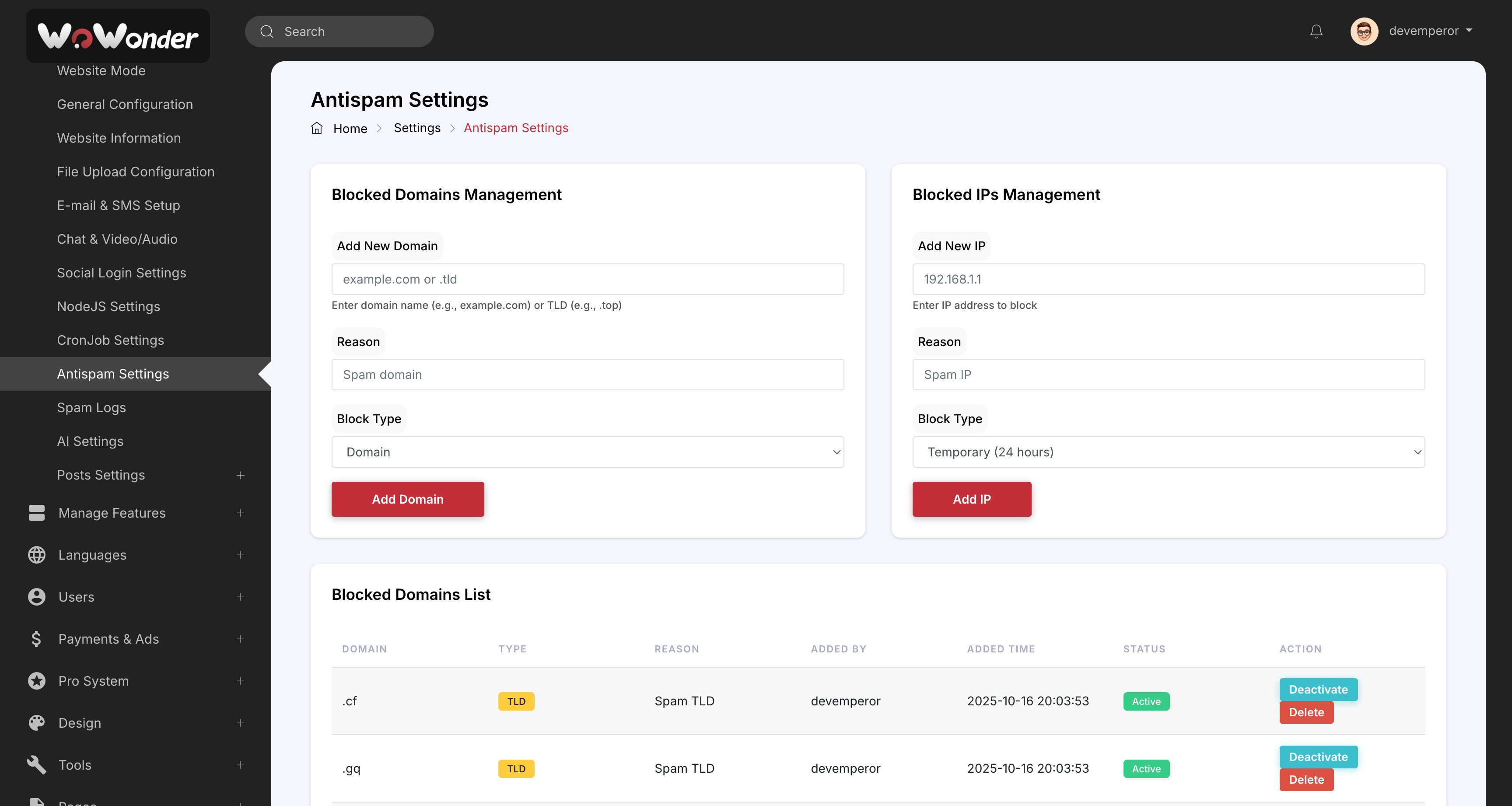
Task: Open the domain Block Type dropdown
Action: point(587,452)
